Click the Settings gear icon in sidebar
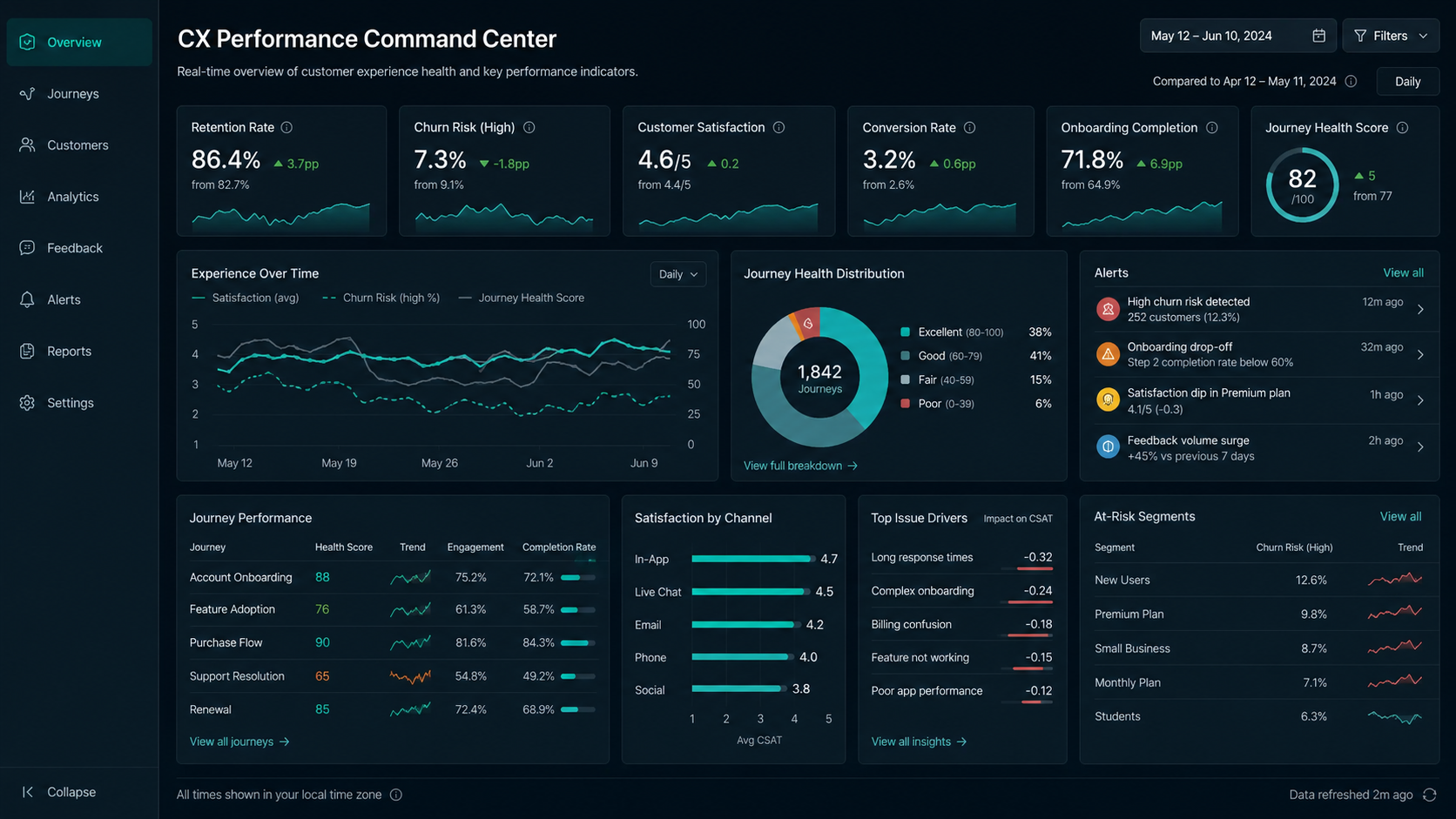The image size is (1456, 819). coord(27,403)
